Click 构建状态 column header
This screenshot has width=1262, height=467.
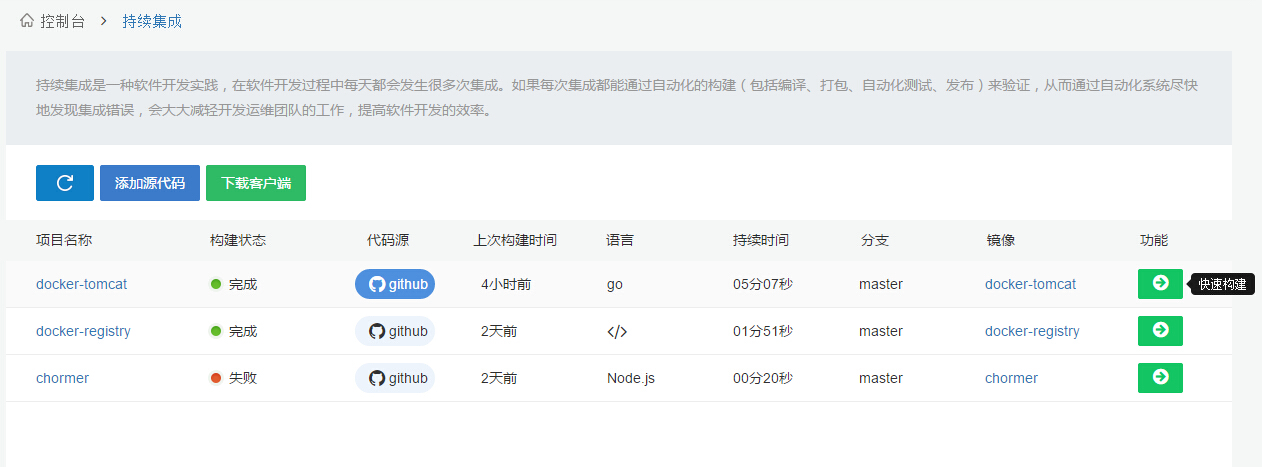[238, 240]
